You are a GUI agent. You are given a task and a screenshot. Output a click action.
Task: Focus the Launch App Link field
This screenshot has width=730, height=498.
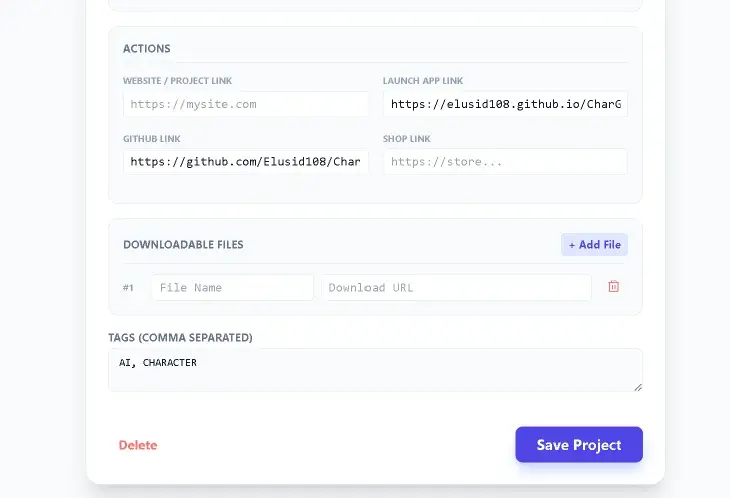(505, 104)
